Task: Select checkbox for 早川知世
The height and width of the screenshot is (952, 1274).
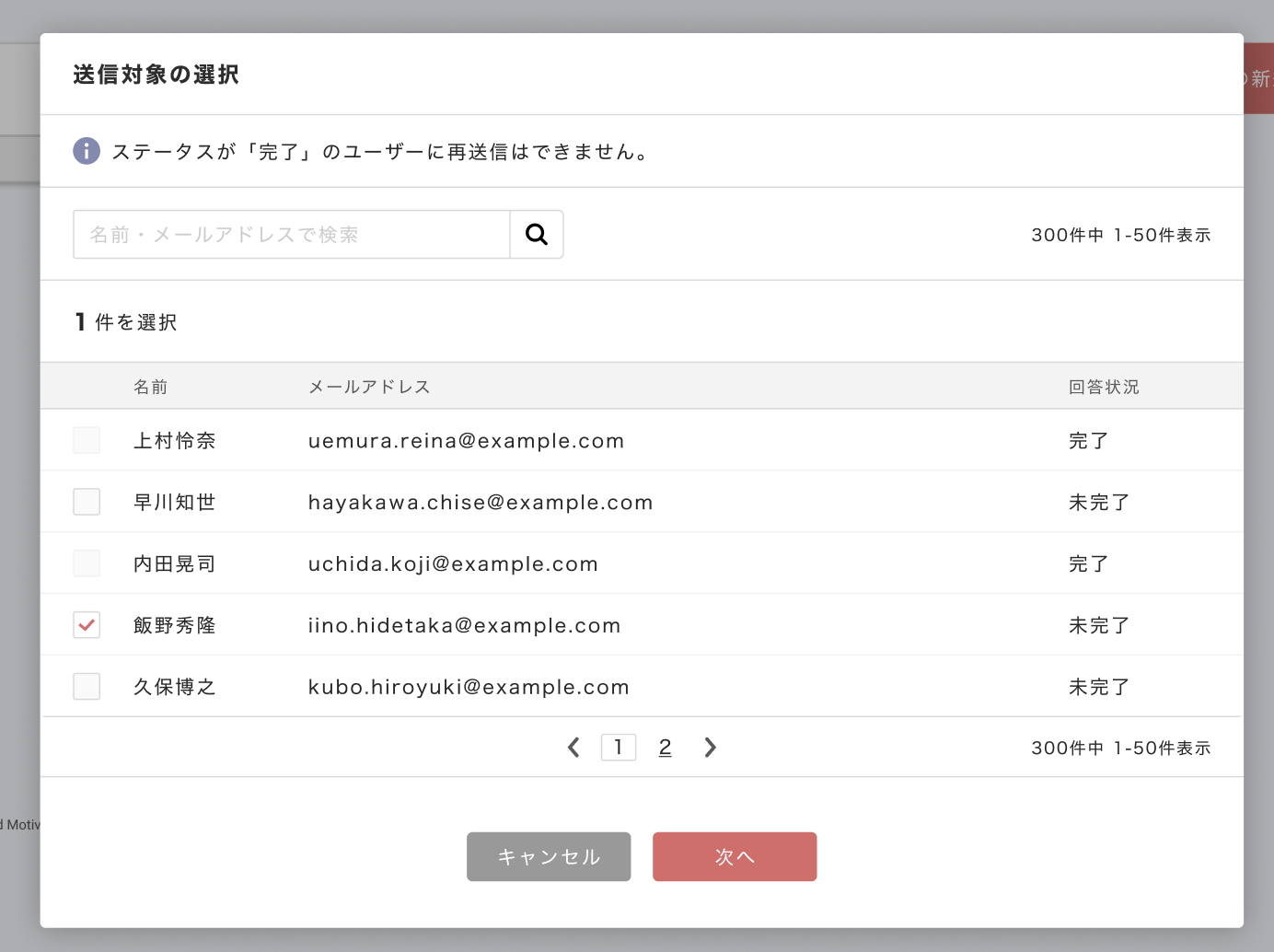Action: (x=87, y=502)
